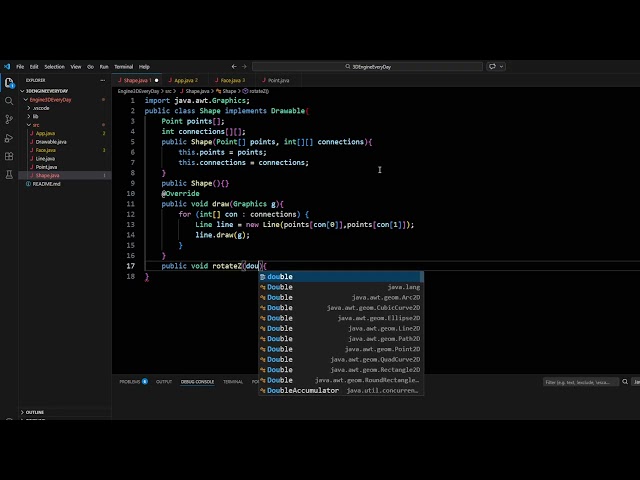Go back with the left arrow
Viewport: 640px width, 480px height.
[234, 67]
